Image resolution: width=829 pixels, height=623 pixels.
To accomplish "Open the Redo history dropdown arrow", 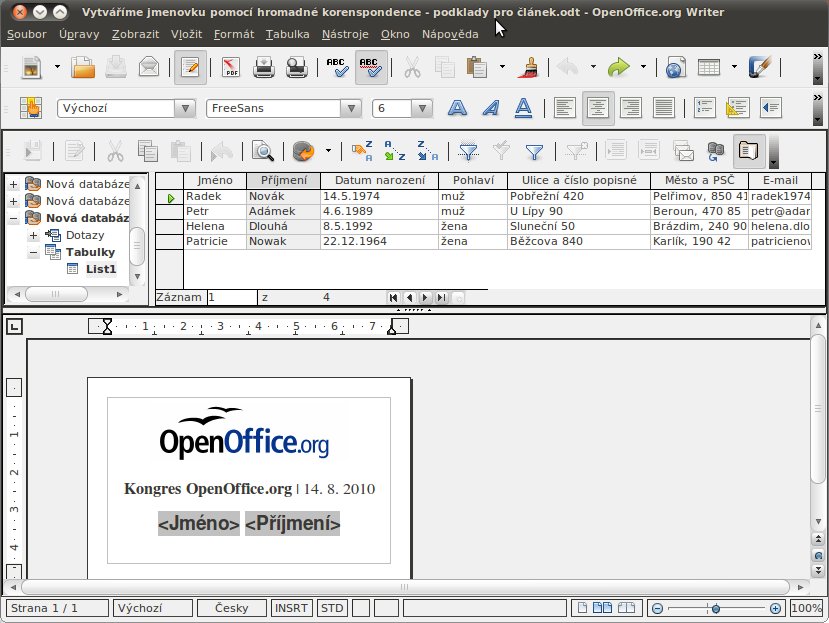I will [643, 67].
